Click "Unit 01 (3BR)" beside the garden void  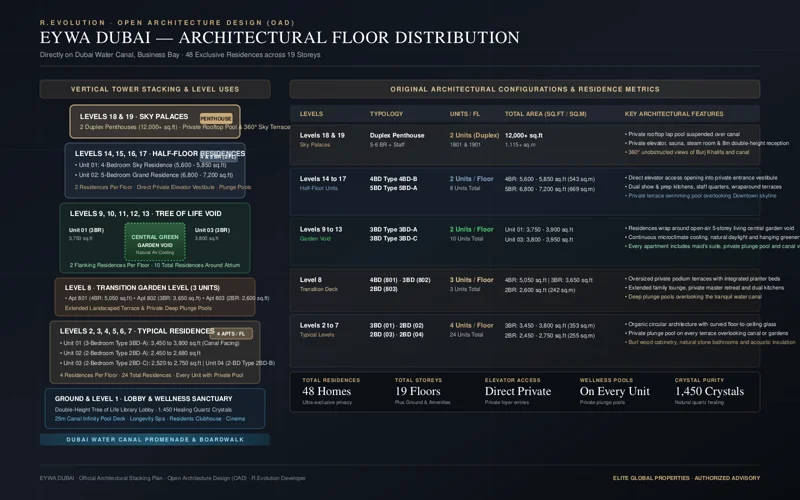tap(86, 230)
